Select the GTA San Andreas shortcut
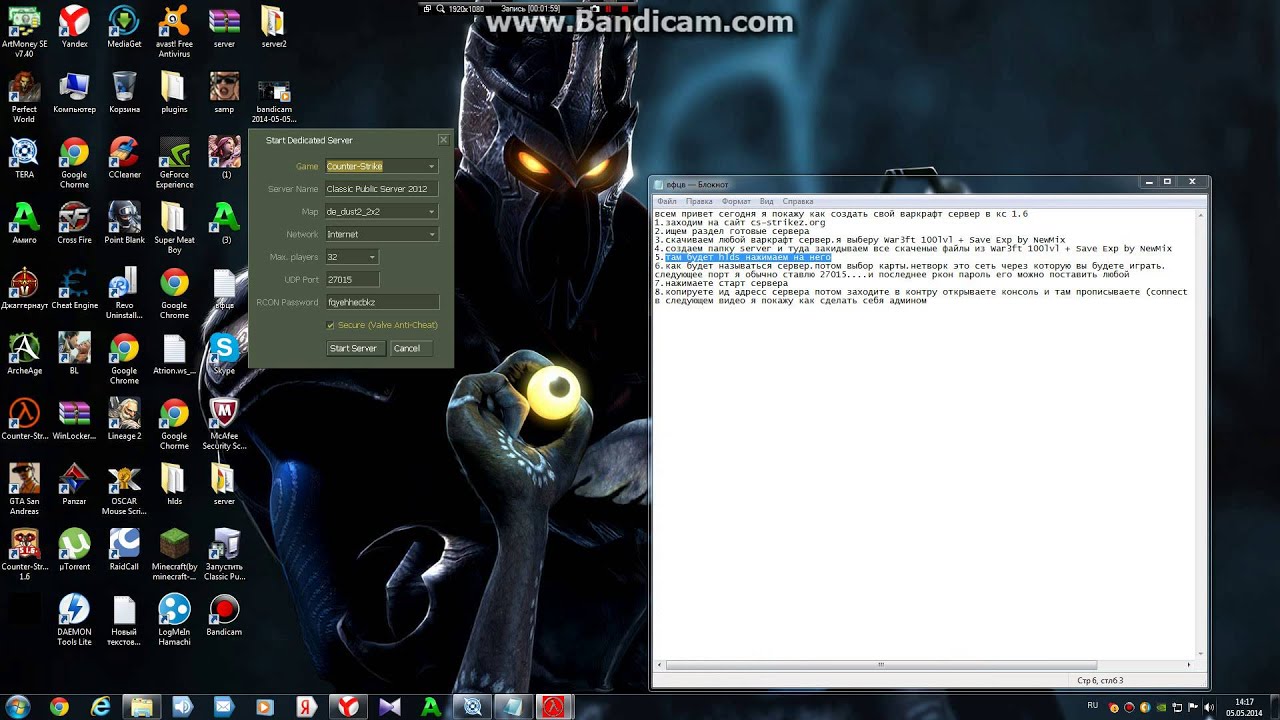The width and height of the screenshot is (1280, 720). pyautogui.click(x=24, y=487)
